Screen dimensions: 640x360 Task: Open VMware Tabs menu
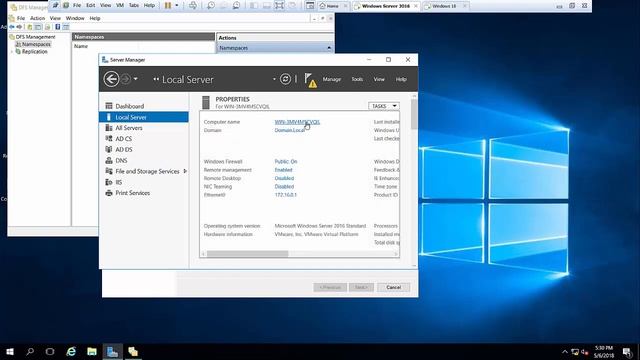pyautogui.click(x=134, y=5)
